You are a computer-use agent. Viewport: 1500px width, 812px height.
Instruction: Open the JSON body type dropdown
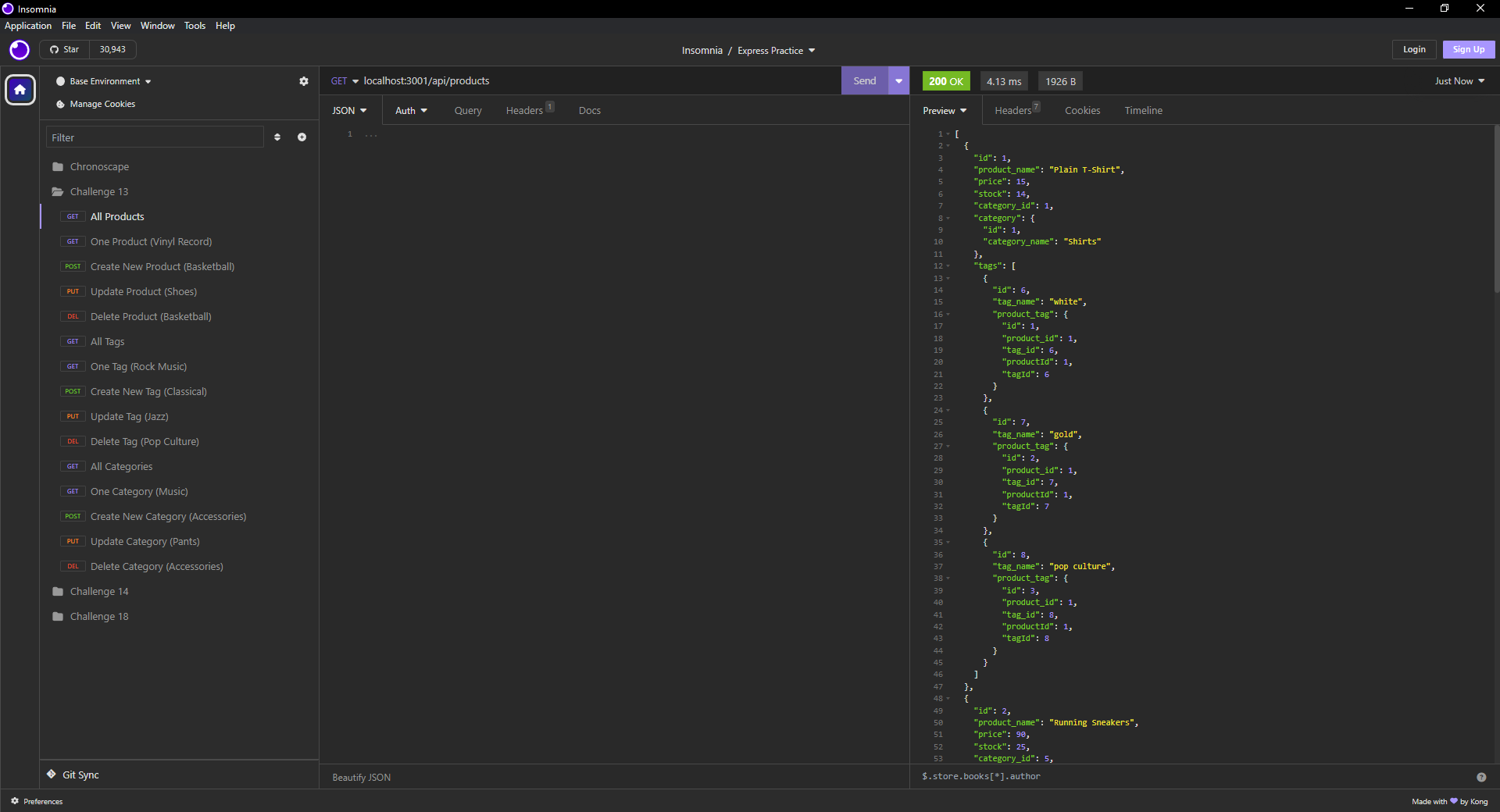pyautogui.click(x=349, y=111)
